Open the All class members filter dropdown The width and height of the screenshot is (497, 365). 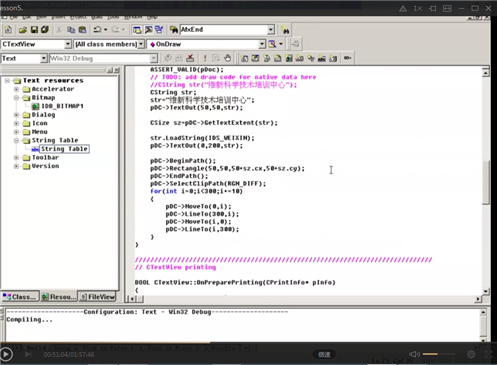(141, 44)
